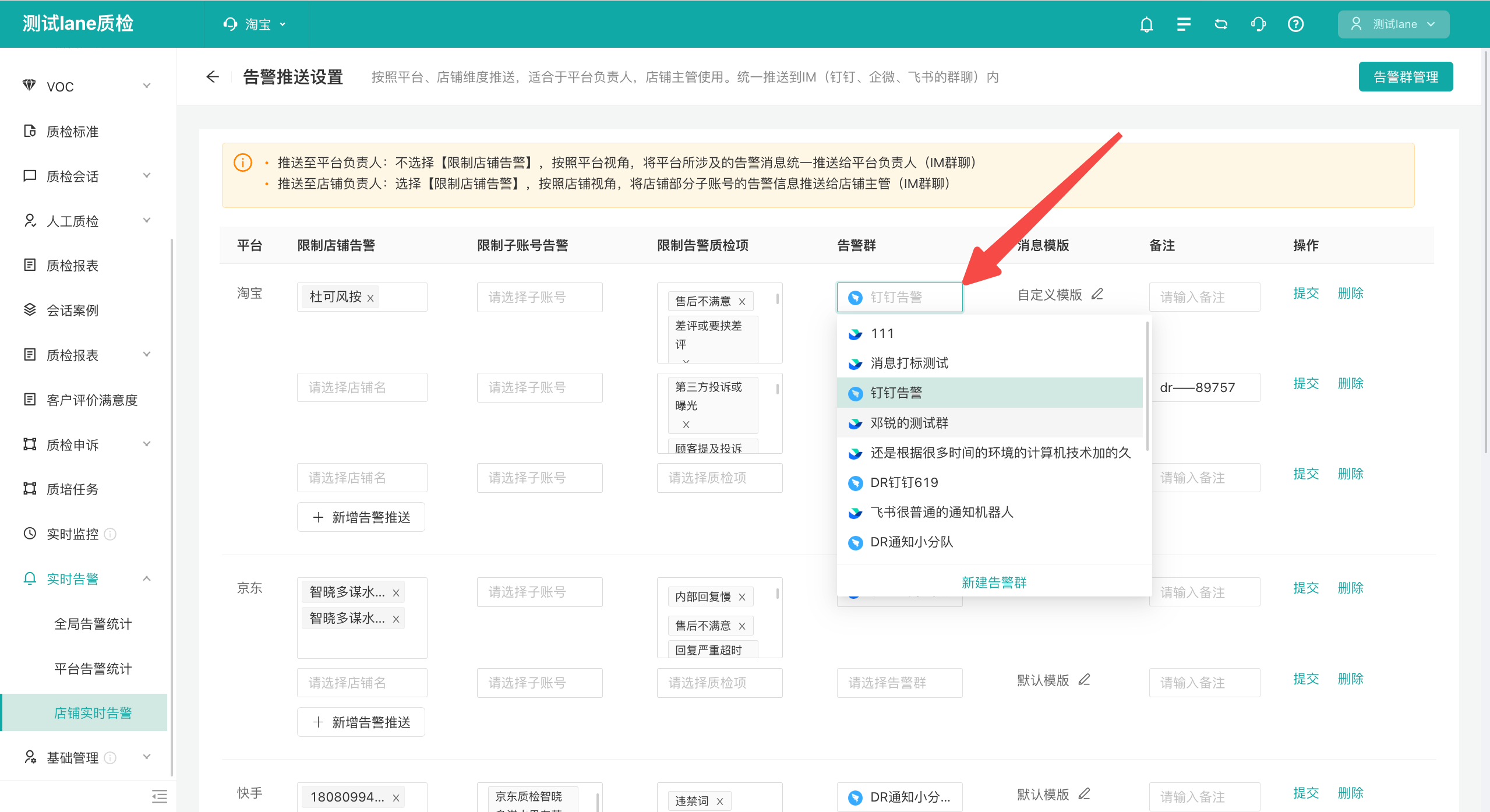This screenshot has height=812, width=1490.
Task: Select 111 from alert group list
Action: (990, 334)
